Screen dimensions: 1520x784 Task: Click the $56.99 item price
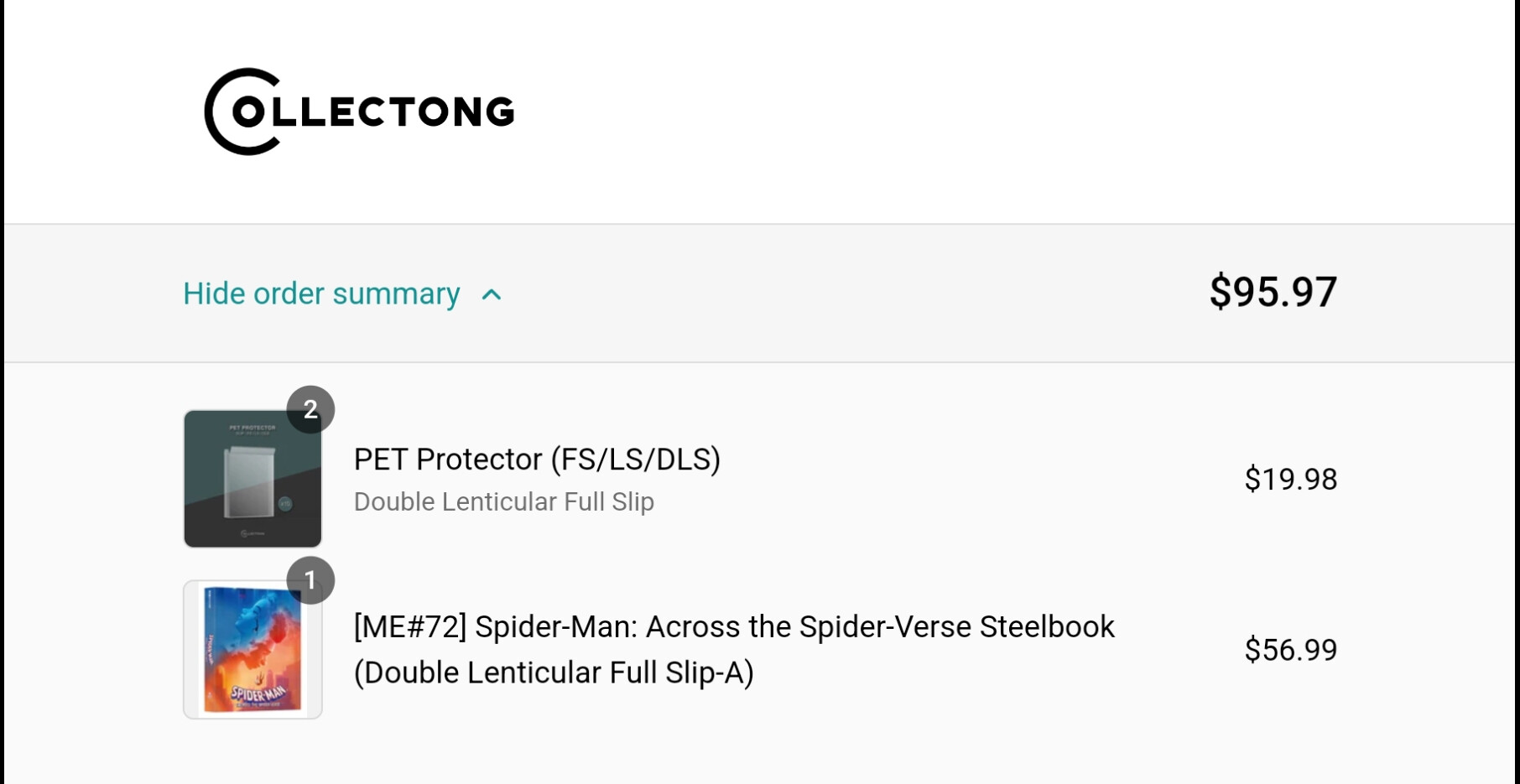pos(1290,650)
